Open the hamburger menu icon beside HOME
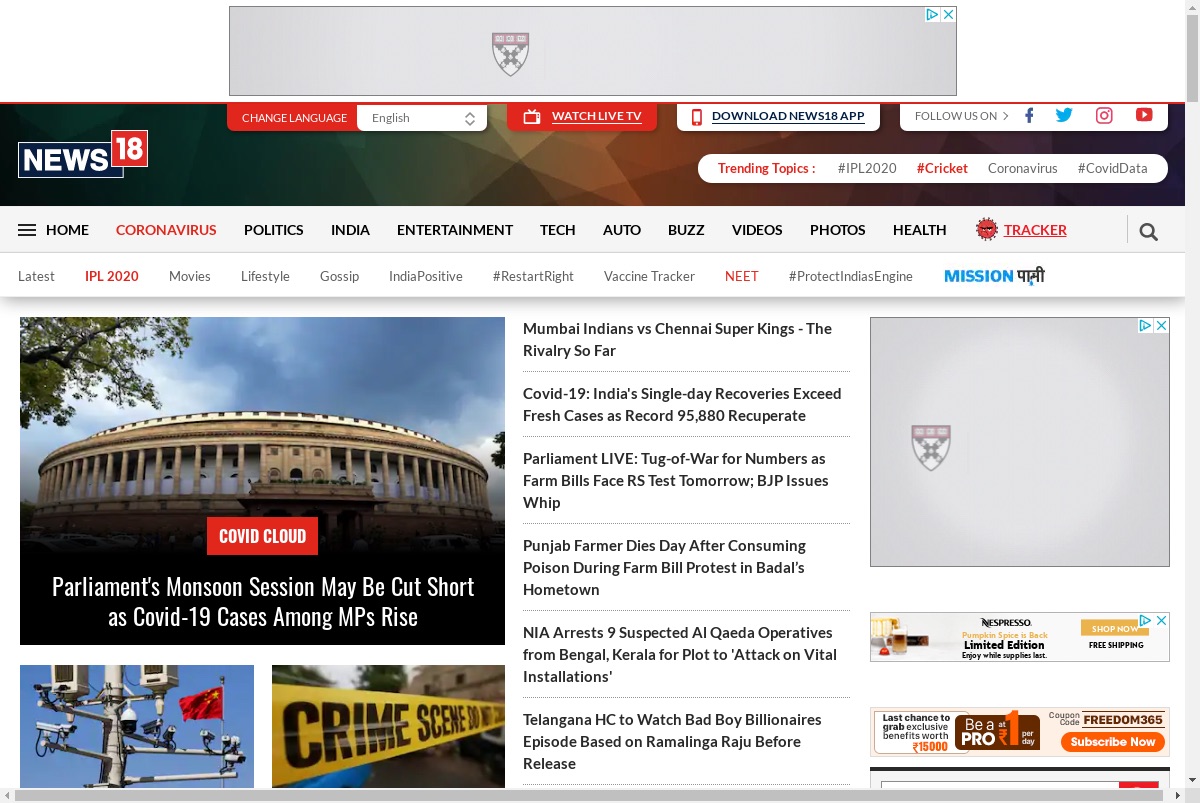This screenshot has width=1200, height=803. pos(27,230)
